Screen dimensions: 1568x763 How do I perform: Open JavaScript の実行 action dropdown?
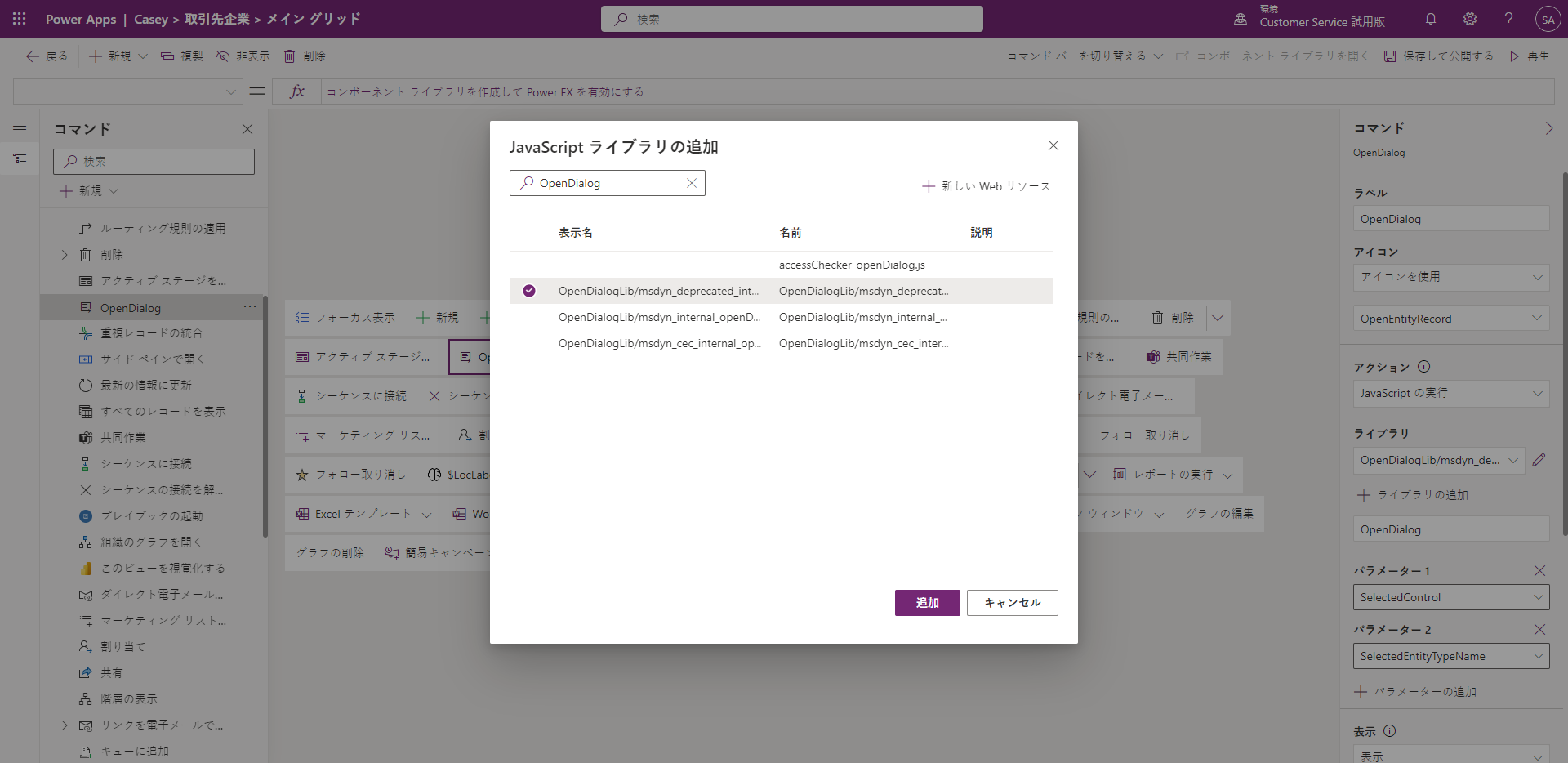pos(1451,393)
